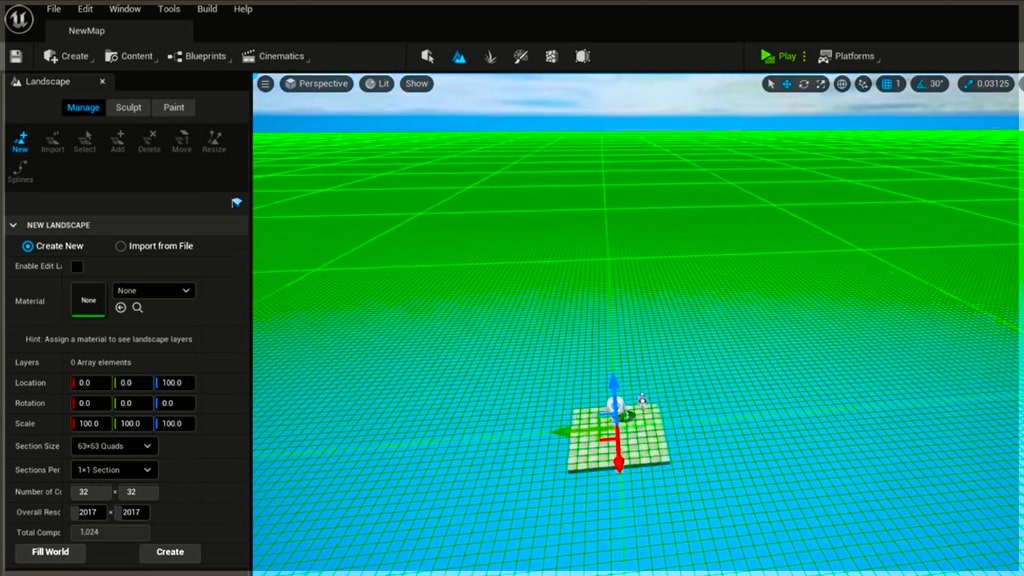Switch to the Sculpt tab

[x=129, y=108]
